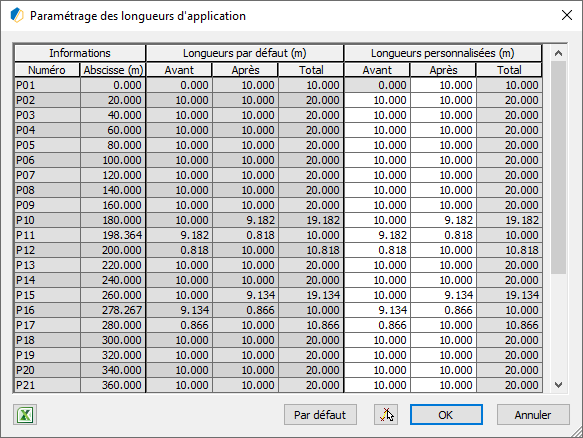583x438 pixels.
Task: Click the scrollbar down arrow
Action: click(558, 385)
